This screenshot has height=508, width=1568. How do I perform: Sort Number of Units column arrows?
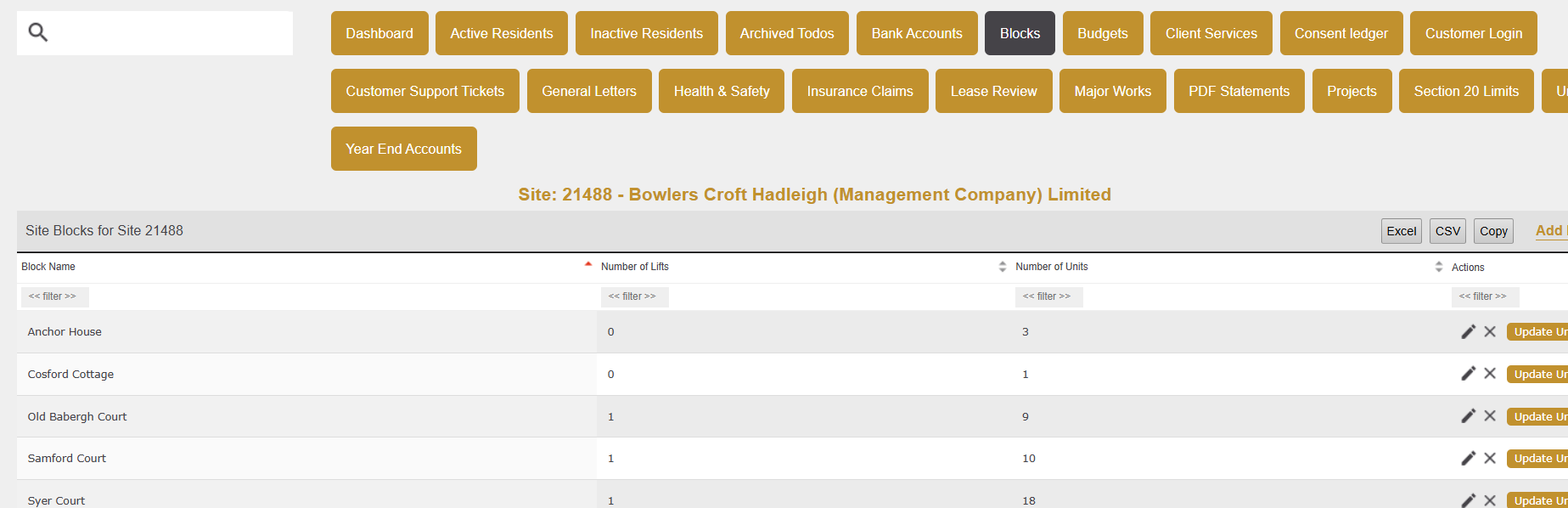pyautogui.click(x=1439, y=267)
